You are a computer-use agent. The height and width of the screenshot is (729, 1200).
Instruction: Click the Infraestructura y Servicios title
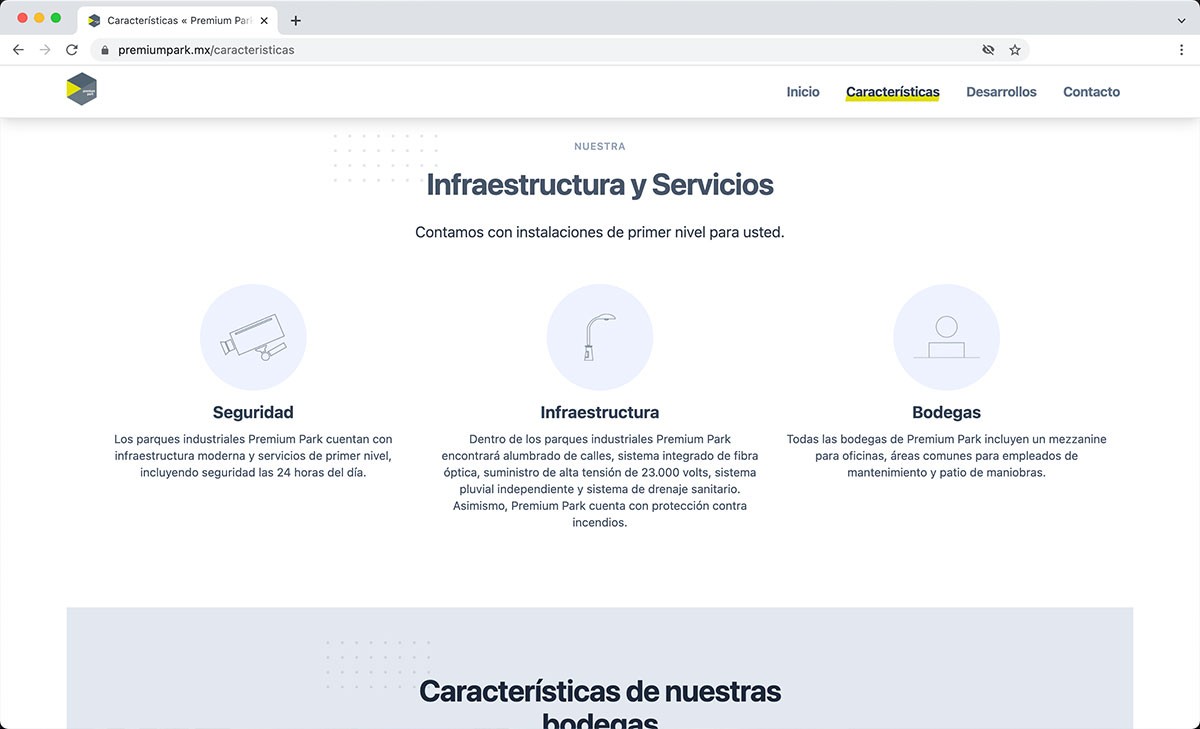click(600, 185)
